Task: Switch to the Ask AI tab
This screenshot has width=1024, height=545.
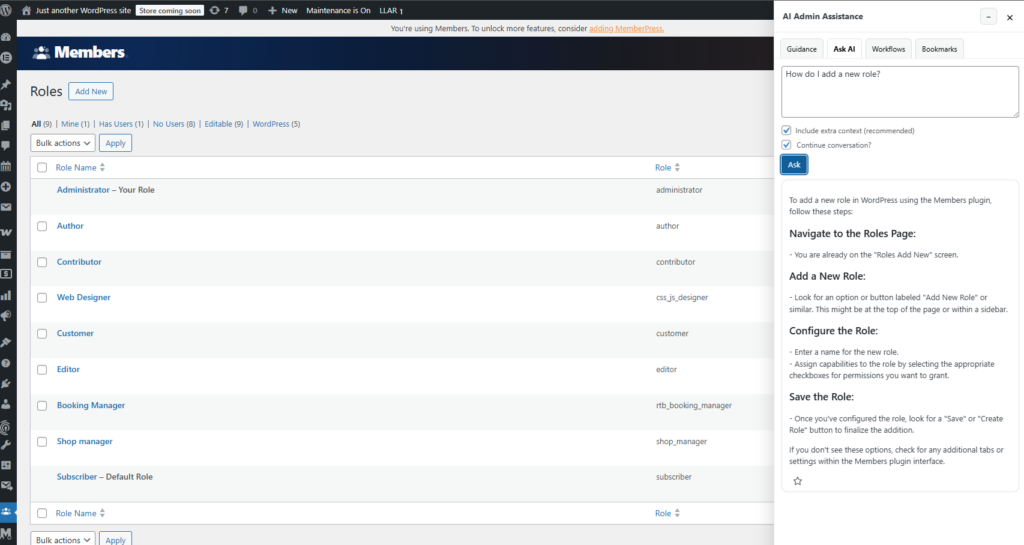Action: tap(844, 49)
